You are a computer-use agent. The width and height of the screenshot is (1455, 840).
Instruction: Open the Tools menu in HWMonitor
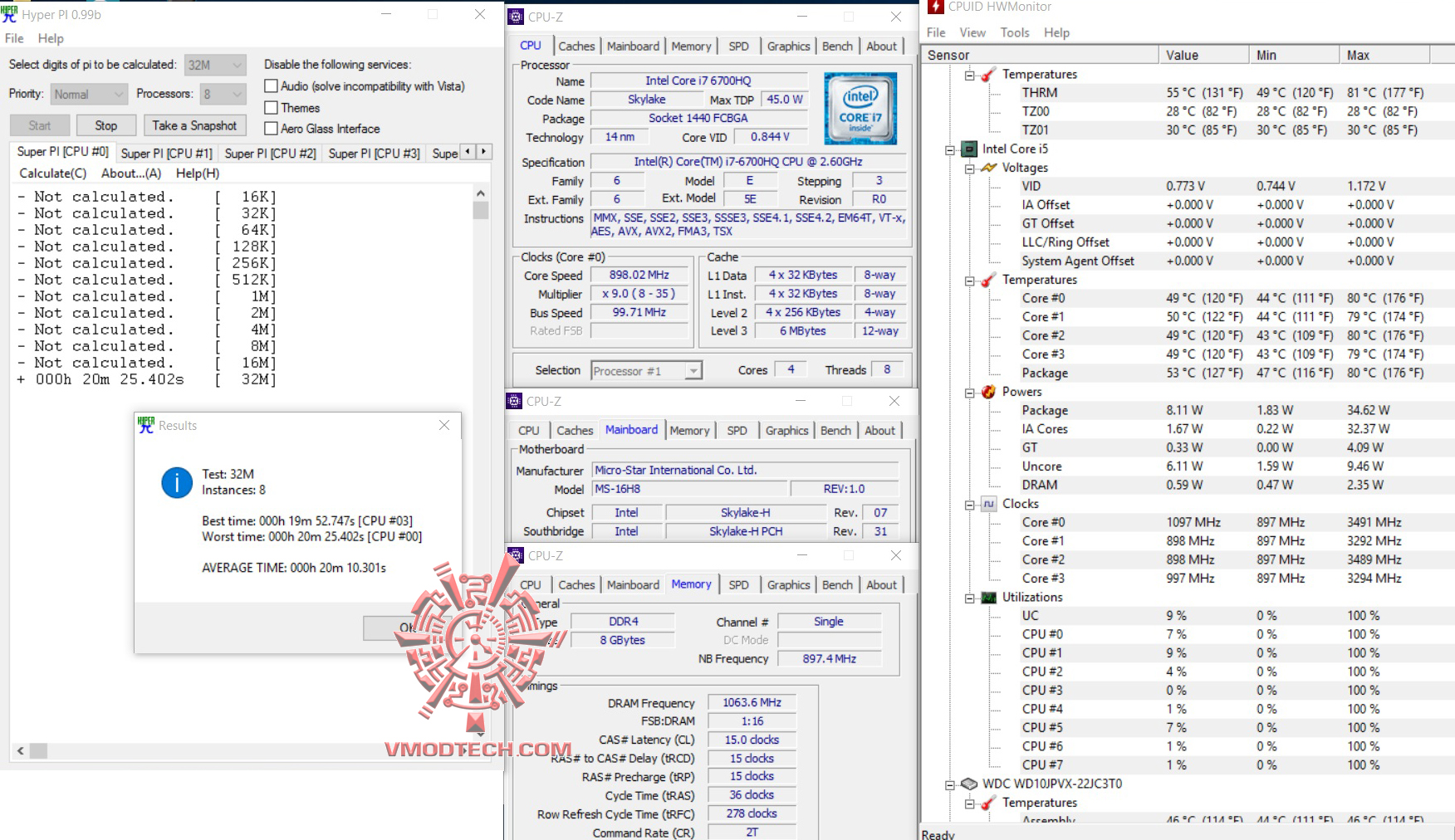click(x=1014, y=32)
